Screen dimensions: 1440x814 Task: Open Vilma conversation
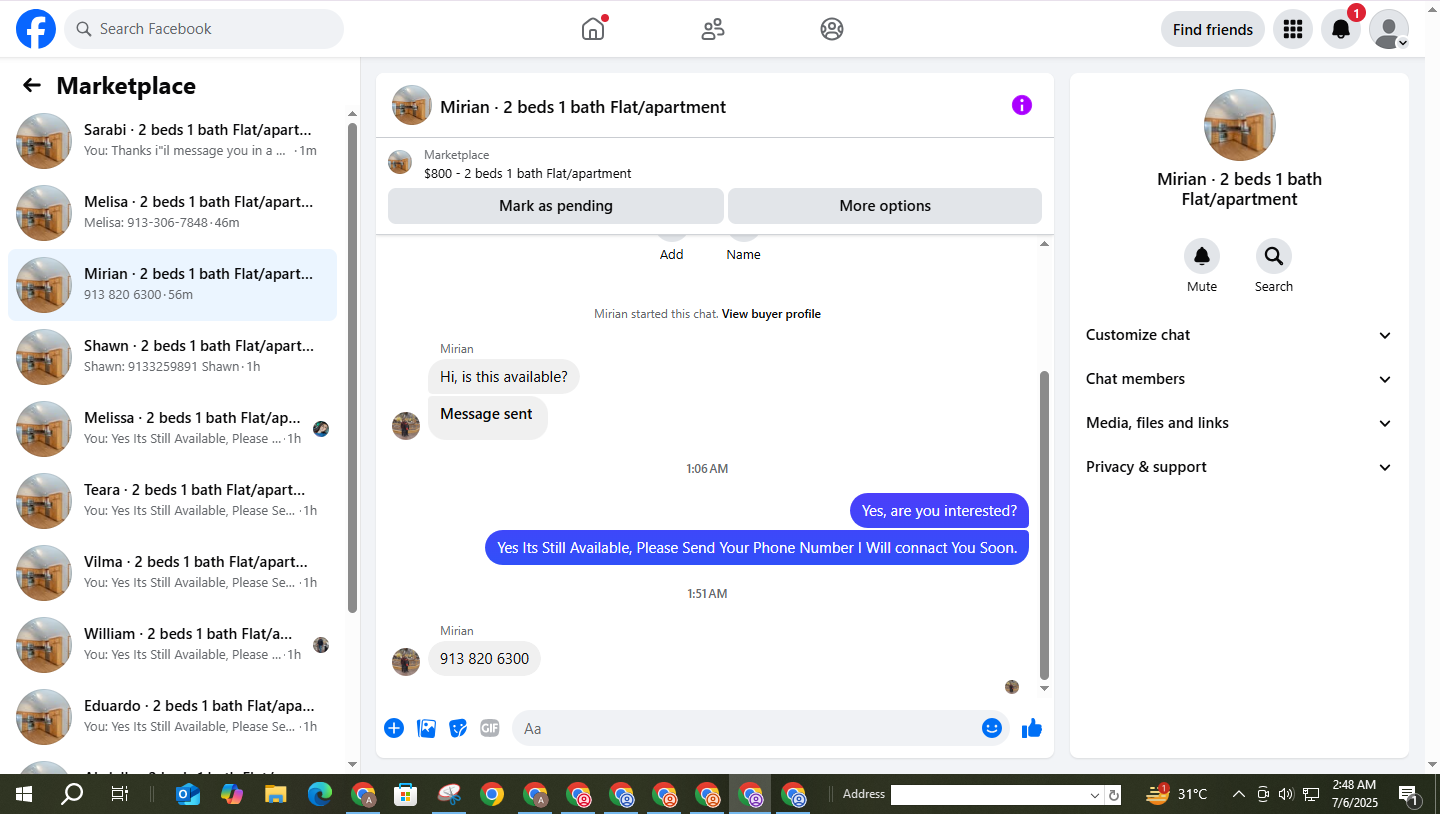(173, 573)
